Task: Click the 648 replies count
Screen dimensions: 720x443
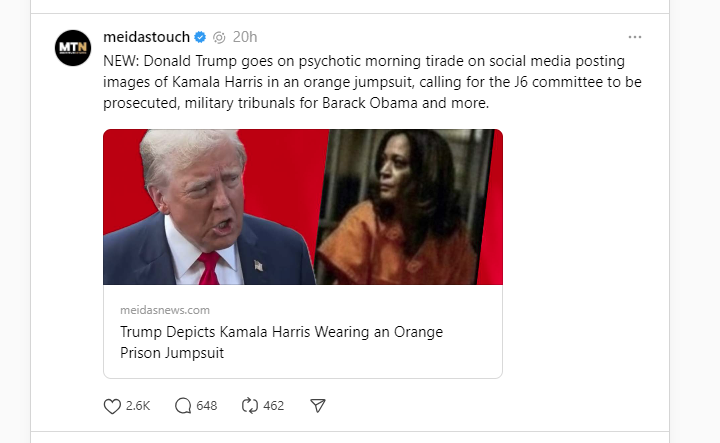Action: [207, 405]
